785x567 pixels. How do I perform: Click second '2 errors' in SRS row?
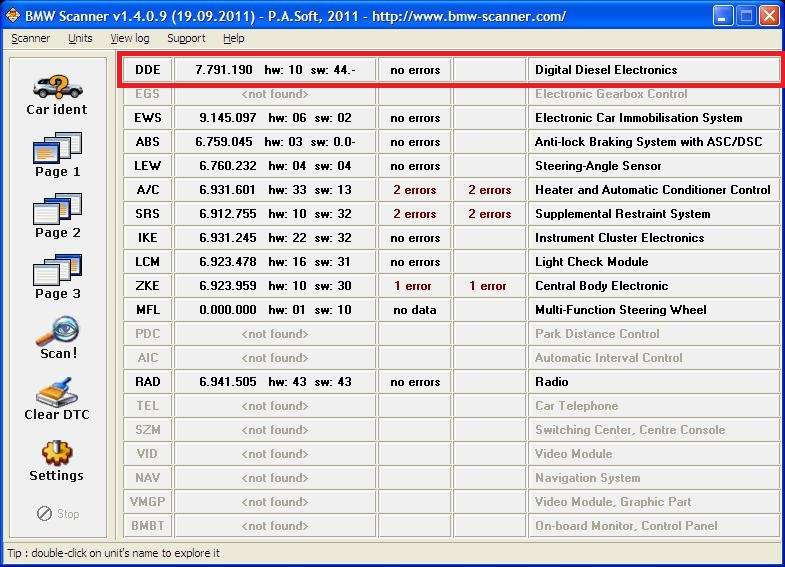(x=490, y=214)
